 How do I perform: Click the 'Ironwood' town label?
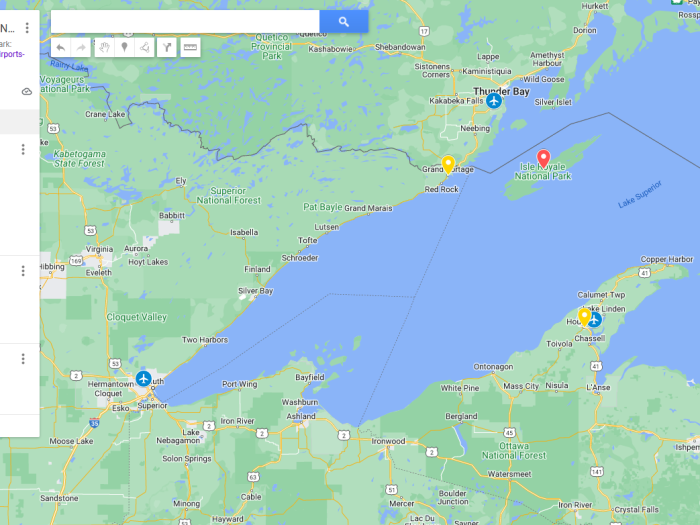point(388,441)
